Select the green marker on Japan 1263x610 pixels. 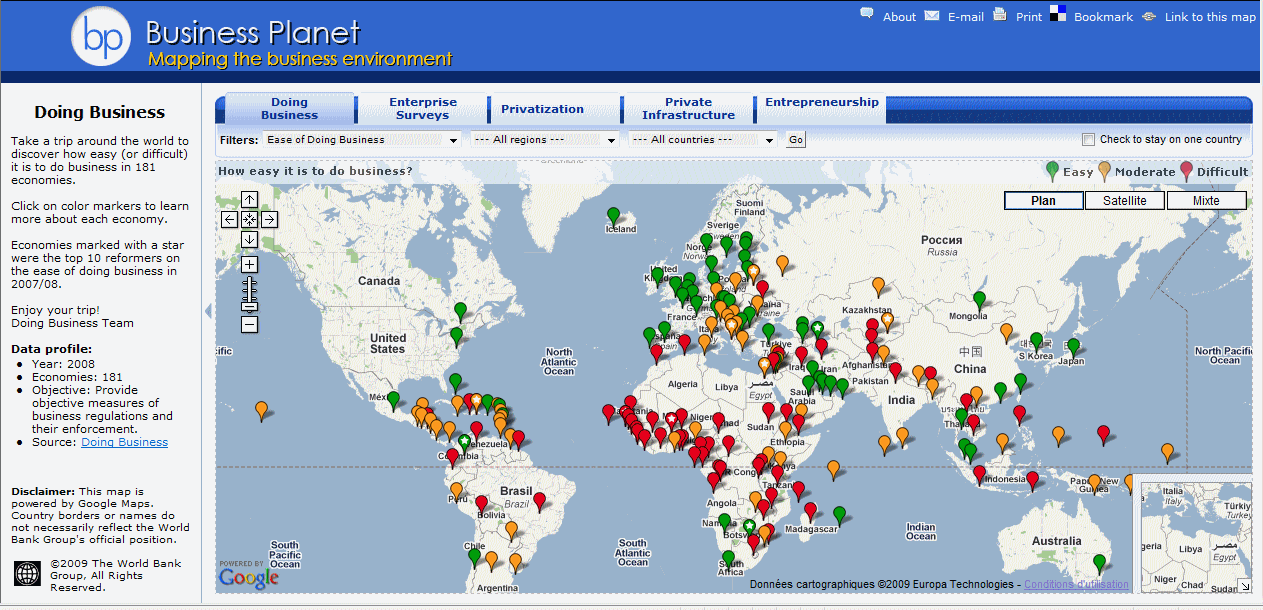pyautogui.click(x=1073, y=347)
